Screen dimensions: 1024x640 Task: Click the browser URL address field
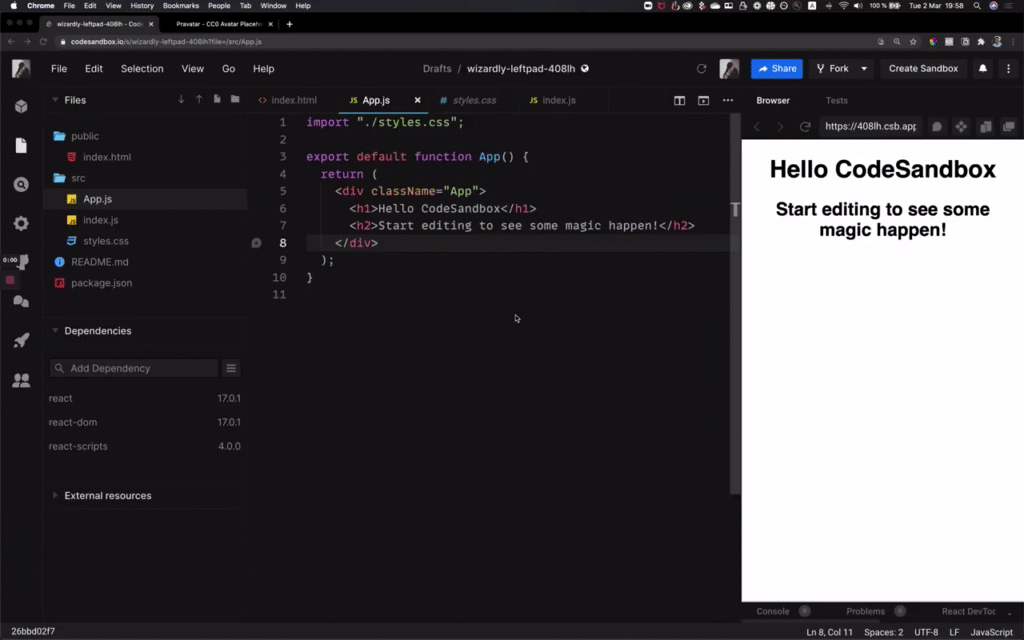[871, 127]
